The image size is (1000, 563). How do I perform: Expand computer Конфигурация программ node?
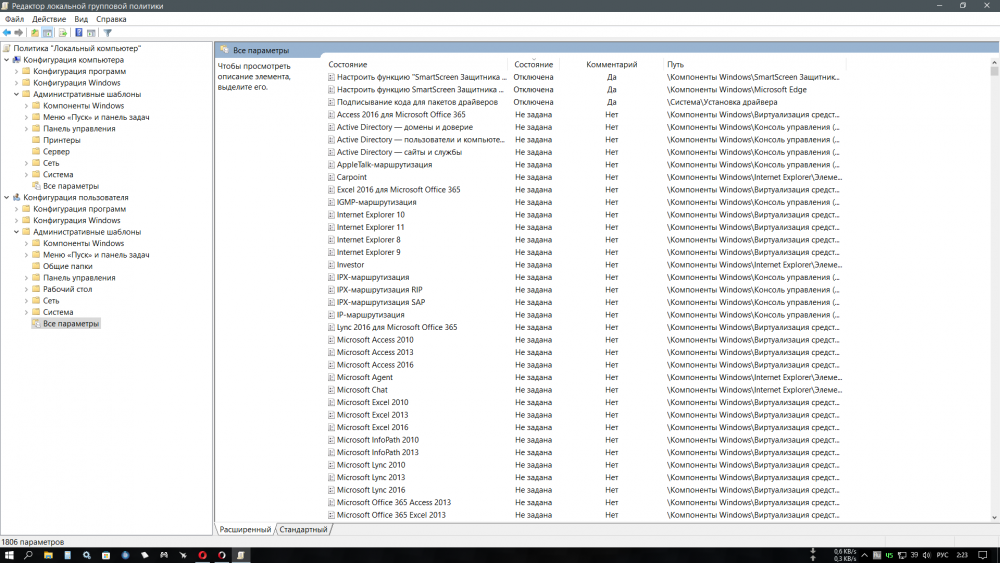pos(17,71)
